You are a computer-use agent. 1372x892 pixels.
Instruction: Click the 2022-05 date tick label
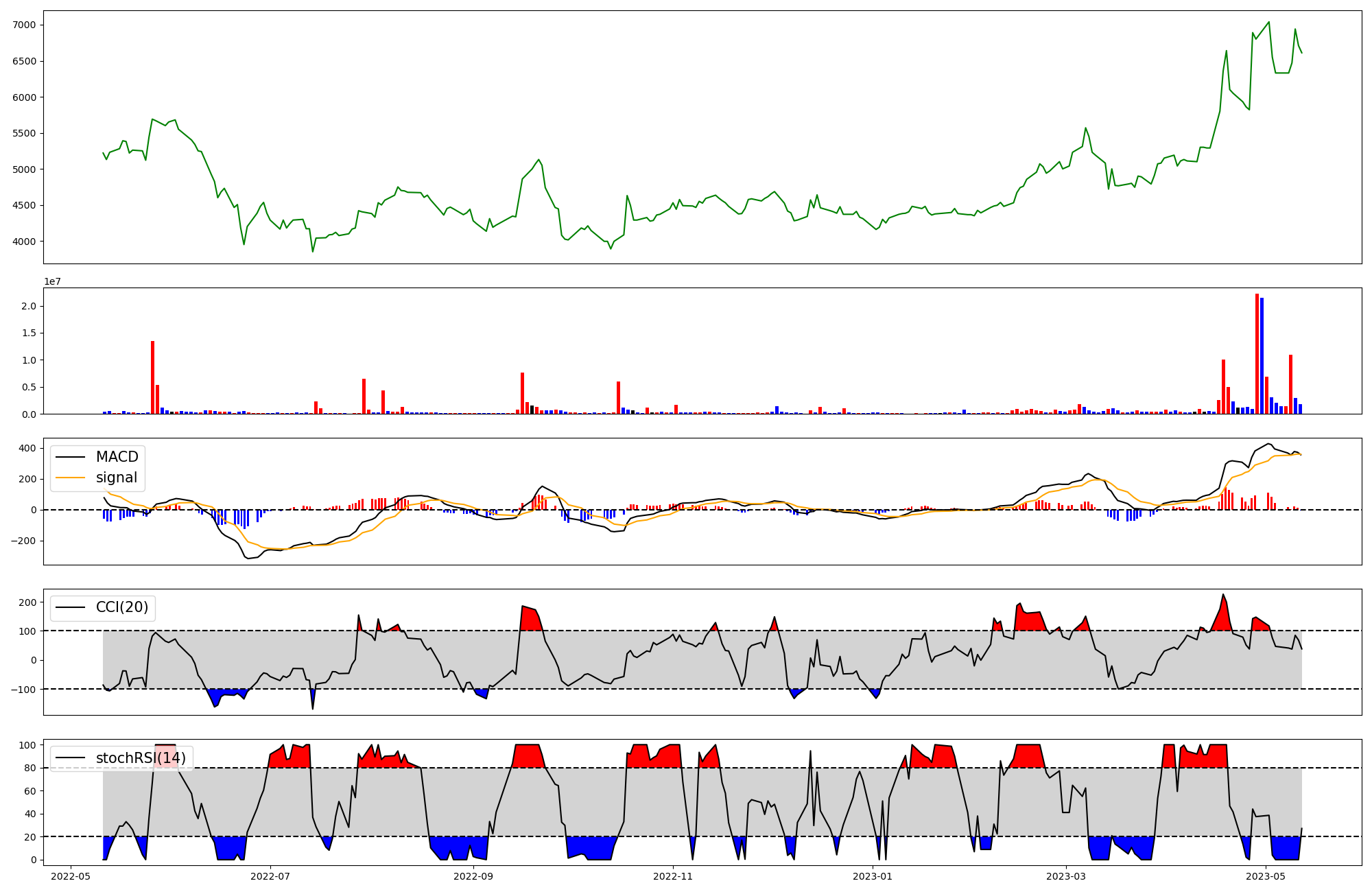[71, 876]
